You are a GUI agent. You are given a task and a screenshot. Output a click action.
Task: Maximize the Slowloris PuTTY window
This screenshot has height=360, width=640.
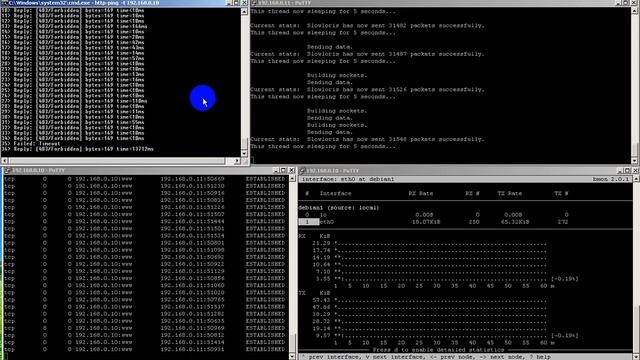coord(627,3)
